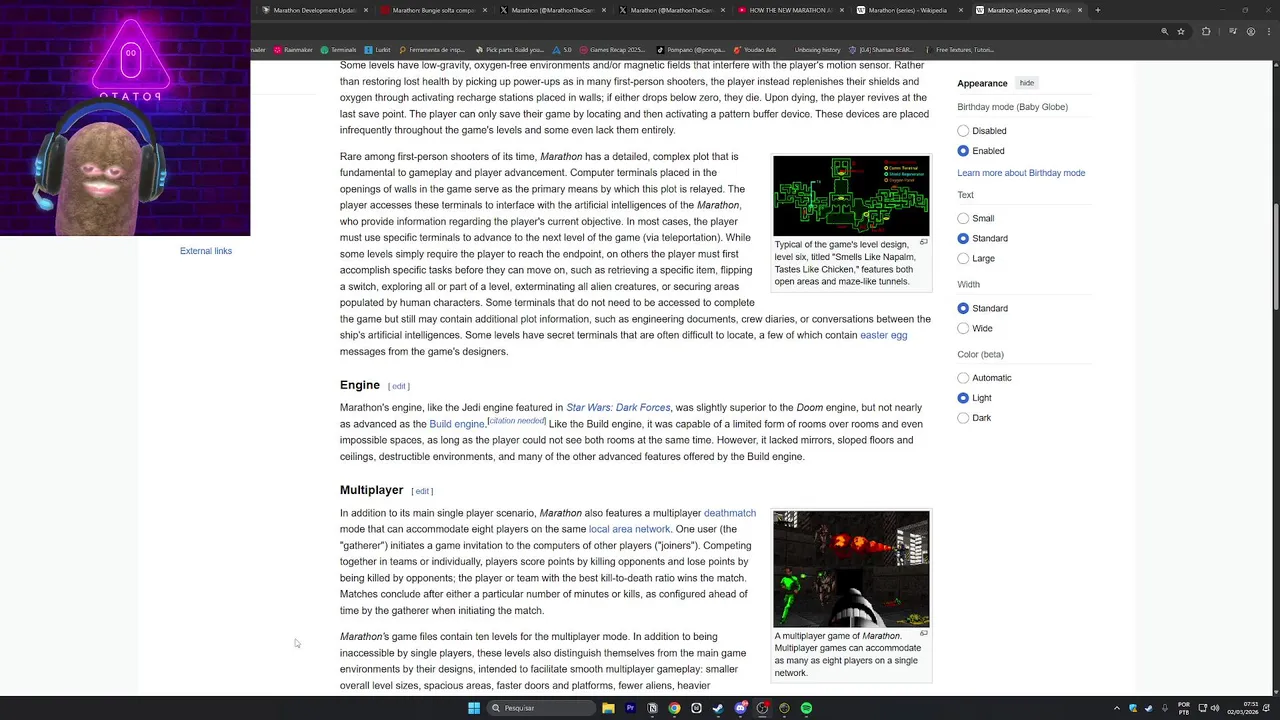Open the POR PTB language indicator
1280x720 pixels.
pos(1184,708)
